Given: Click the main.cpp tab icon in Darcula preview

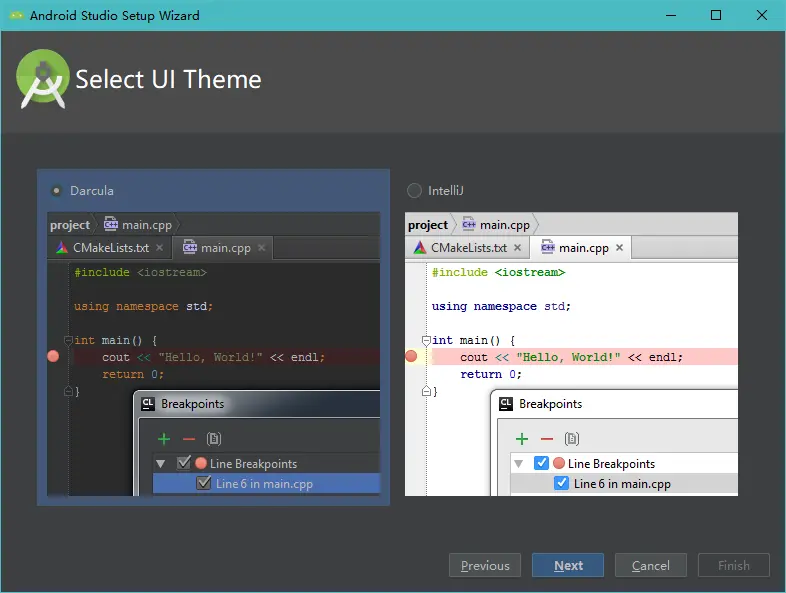Looking at the screenshot, I should coord(189,247).
